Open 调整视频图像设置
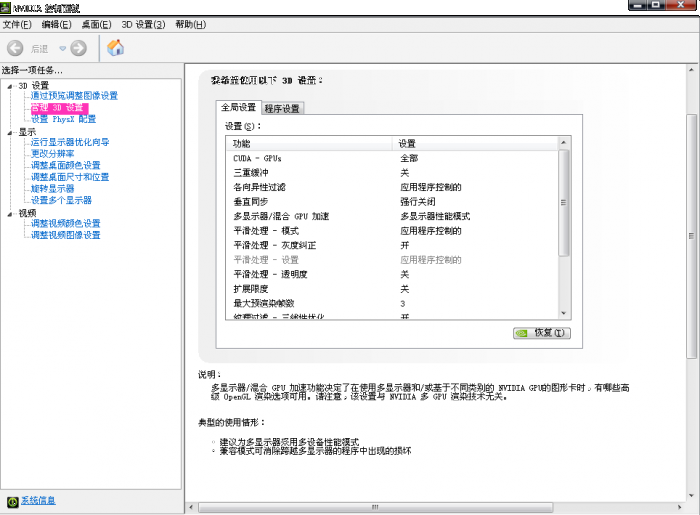 66,235
